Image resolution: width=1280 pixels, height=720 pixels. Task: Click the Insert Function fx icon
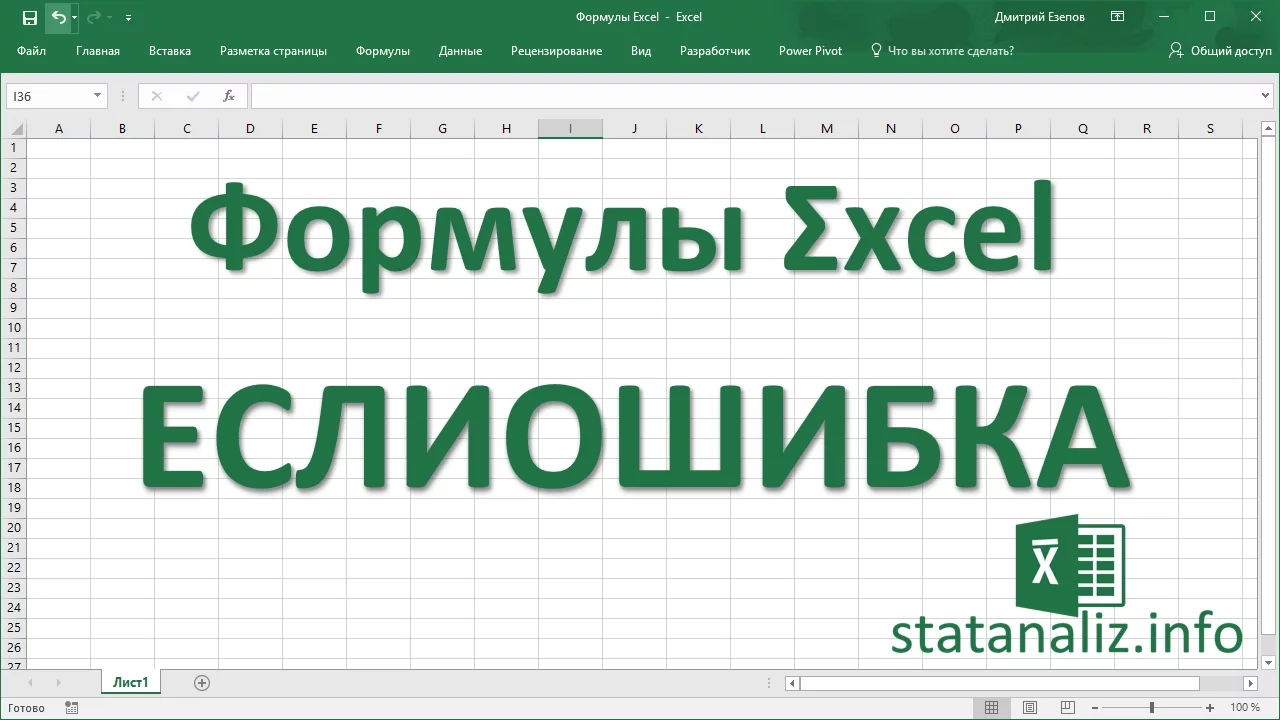[x=229, y=96]
